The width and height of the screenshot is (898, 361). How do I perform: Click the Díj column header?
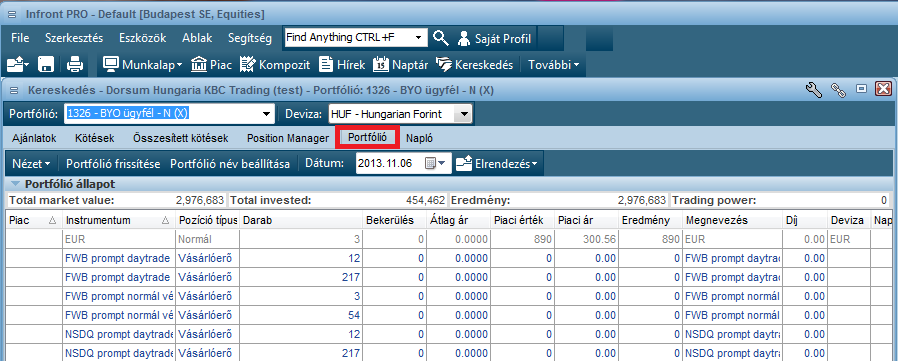(805, 220)
